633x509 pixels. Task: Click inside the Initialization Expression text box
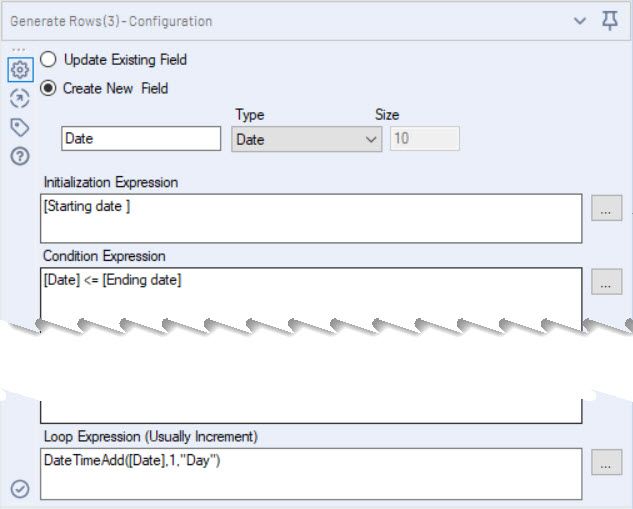(311, 218)
